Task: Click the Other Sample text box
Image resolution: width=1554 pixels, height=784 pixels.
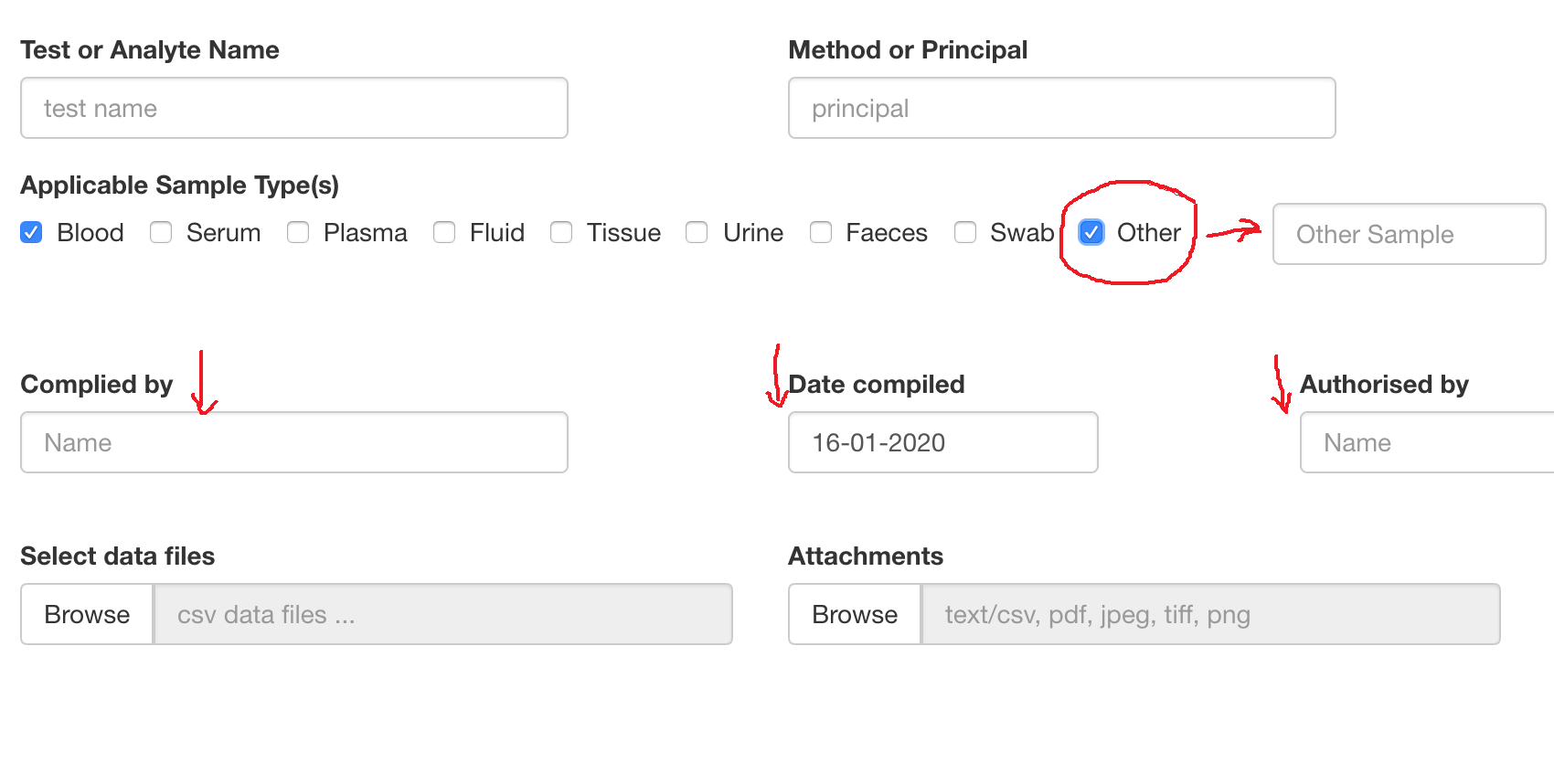Action: (x=1408, y=234)
